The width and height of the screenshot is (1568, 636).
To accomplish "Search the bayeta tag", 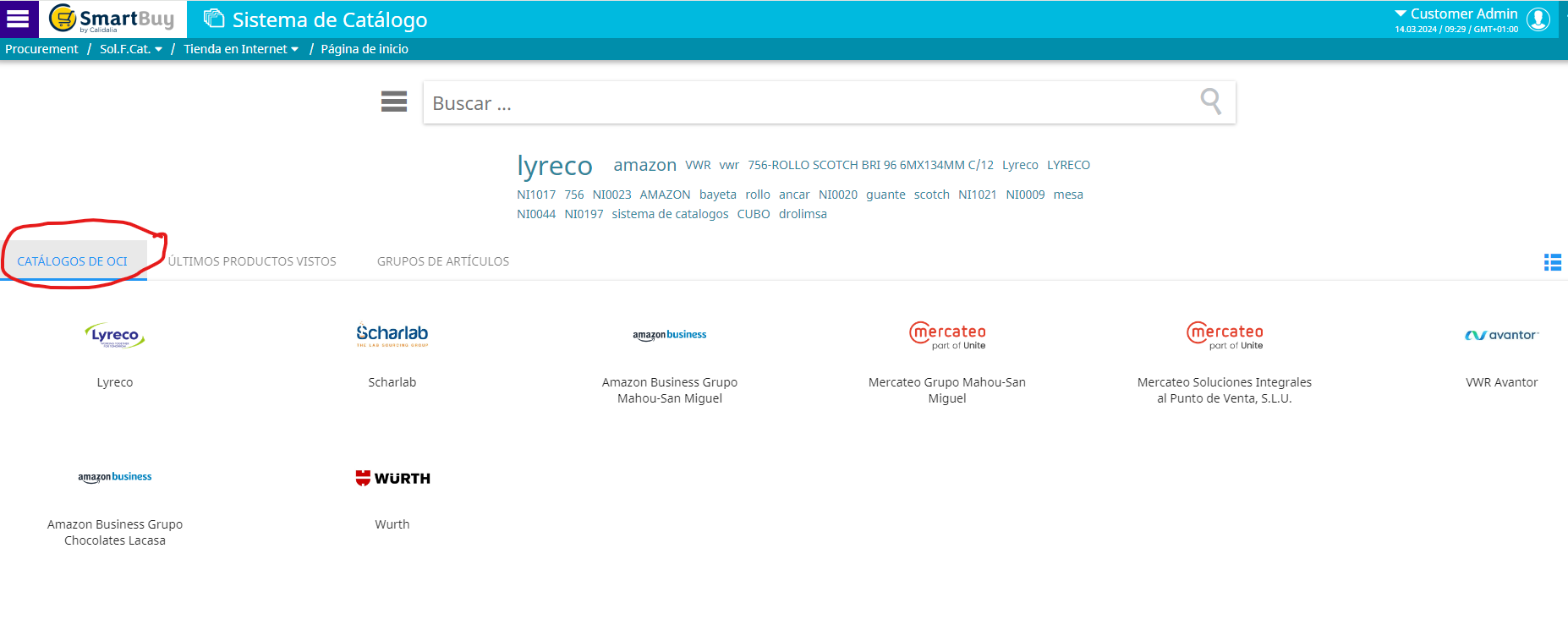I will [x=718, y=195].
